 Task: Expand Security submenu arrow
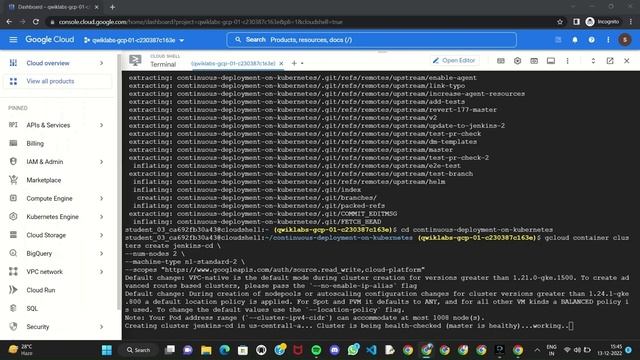point(101,327)
